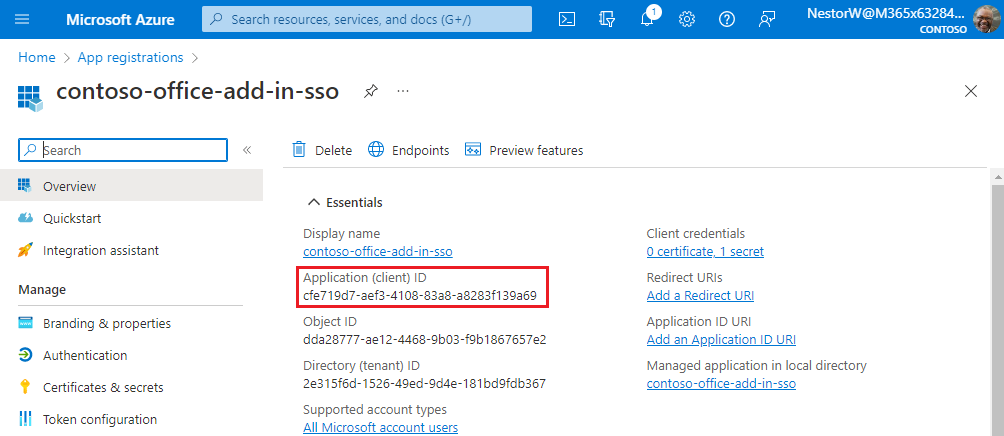Close the app registration blade
This screenshot has width=1004, height=436.
pyautogui.click(x=971, y=91)
